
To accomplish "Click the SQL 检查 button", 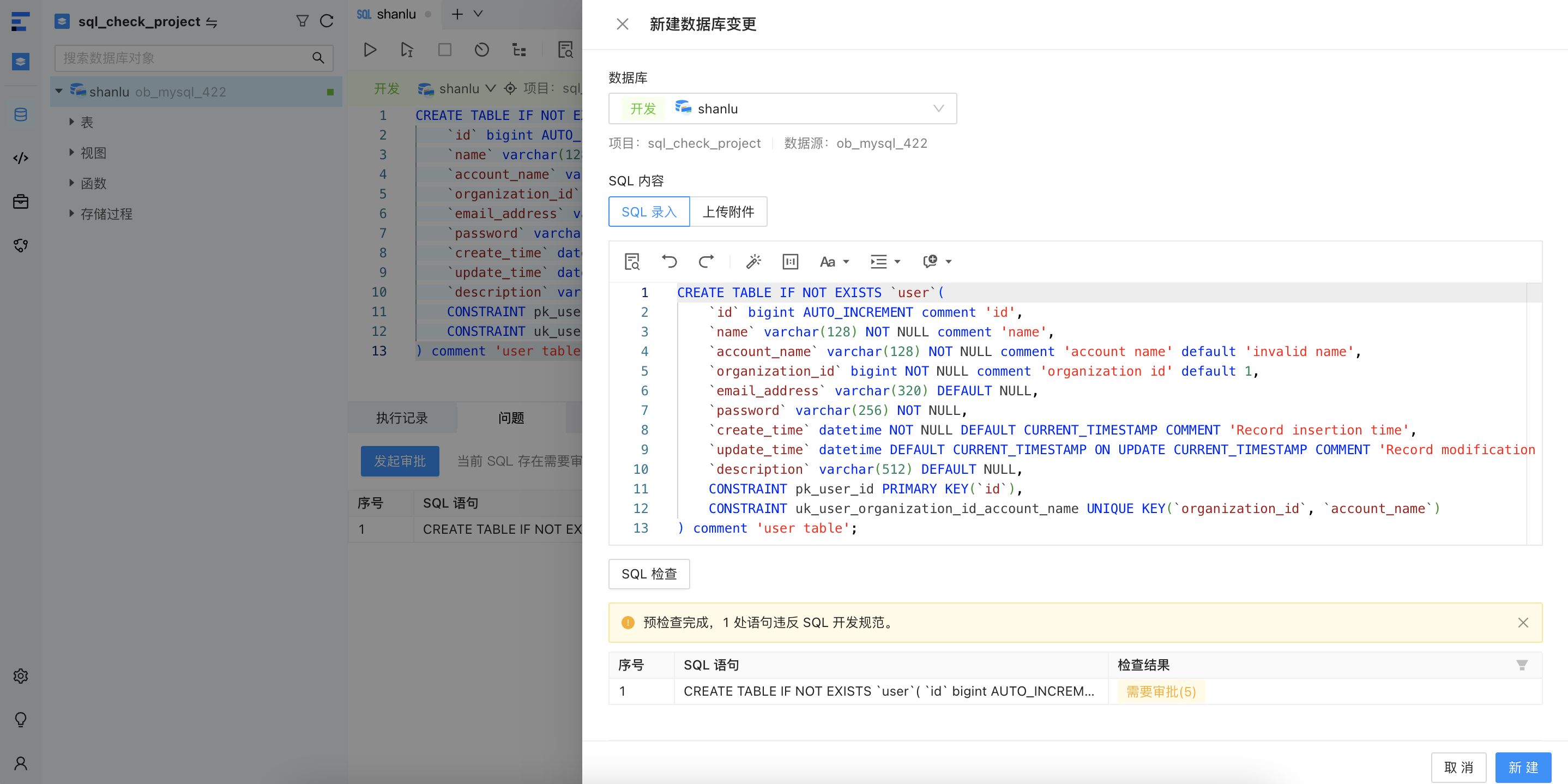I will pos(649,574).
